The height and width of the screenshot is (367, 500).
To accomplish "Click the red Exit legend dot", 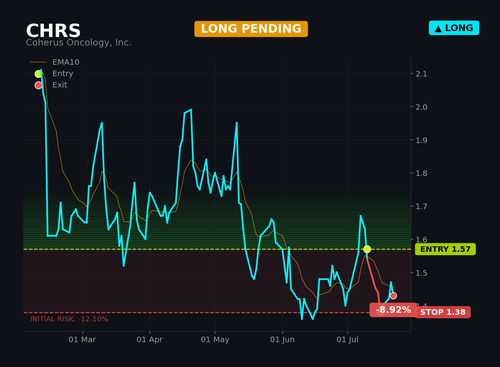I will pos(38,85).
